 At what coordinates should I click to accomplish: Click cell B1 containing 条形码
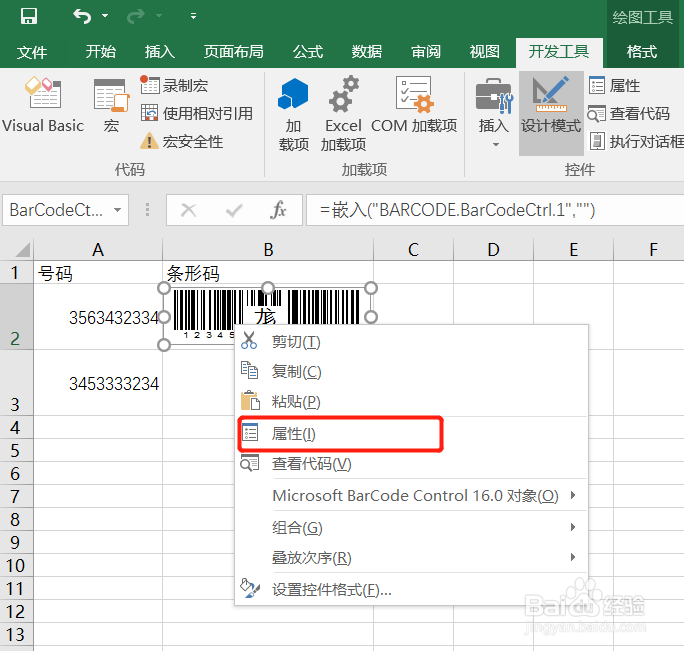coord(268,273)
